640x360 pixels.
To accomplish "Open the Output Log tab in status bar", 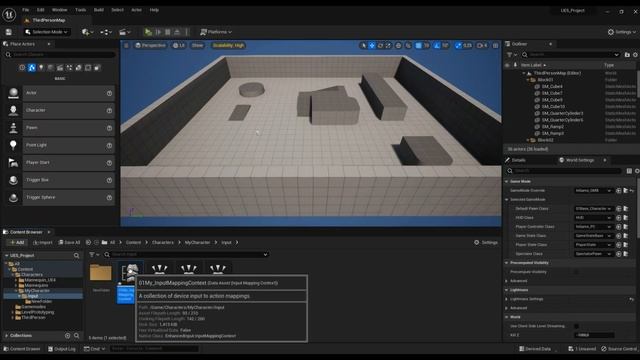I will (x=62, y=349).
